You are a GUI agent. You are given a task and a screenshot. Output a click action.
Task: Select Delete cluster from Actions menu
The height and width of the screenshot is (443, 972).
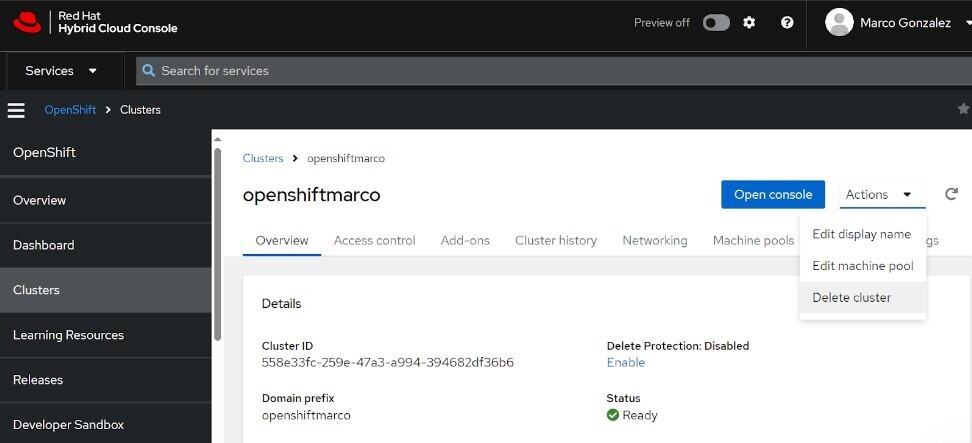[851, 297]
